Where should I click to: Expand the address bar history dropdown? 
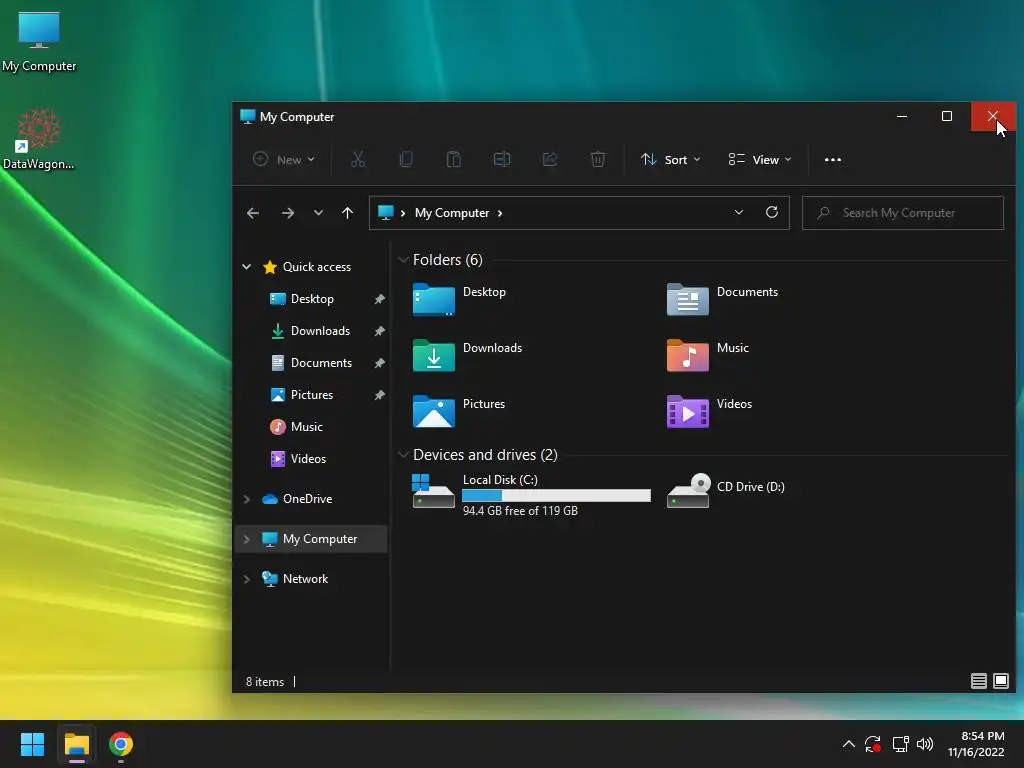click(x=739, y=212)
